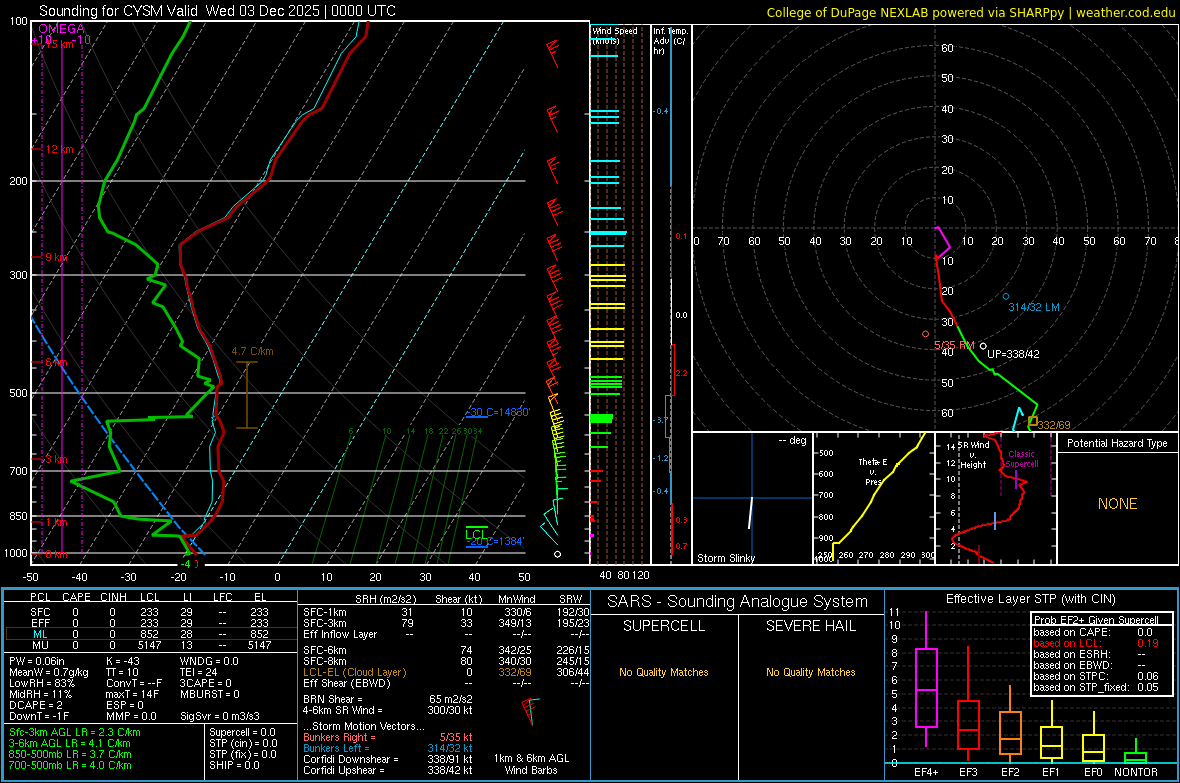Viewport: 1180px width, 783px height.
Task: Click the SARS - Sounding Analogue System heading
Action: point(738,602)
